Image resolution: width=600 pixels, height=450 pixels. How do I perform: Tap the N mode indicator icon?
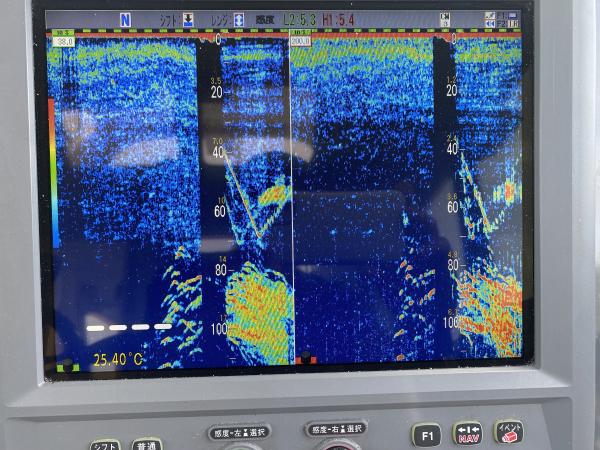coord(125,20)
